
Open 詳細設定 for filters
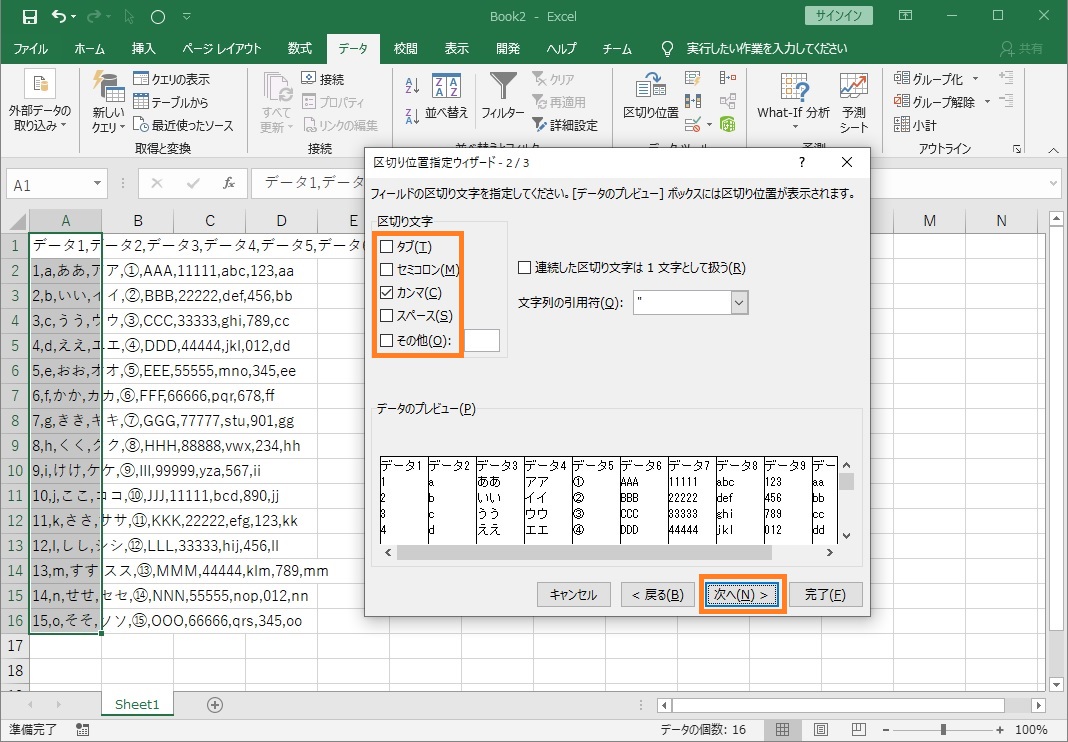[565, 125]
